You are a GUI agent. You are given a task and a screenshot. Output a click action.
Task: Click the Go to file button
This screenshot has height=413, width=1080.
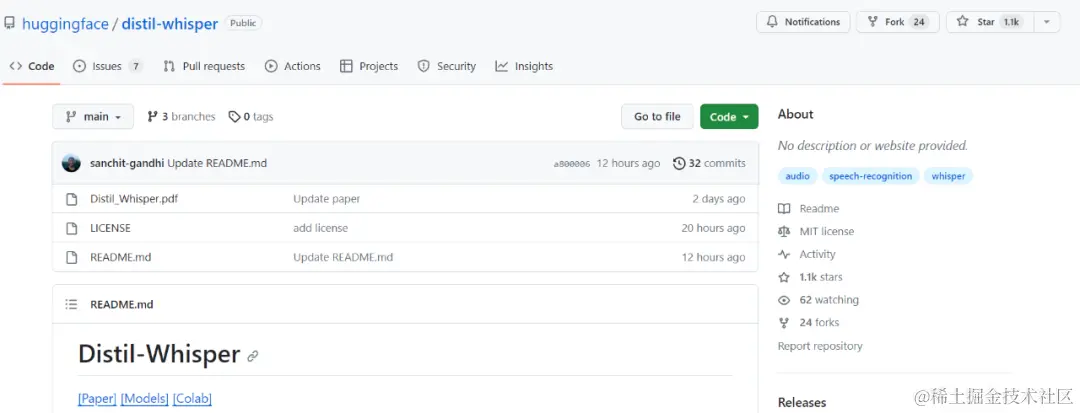click(657, 116)
